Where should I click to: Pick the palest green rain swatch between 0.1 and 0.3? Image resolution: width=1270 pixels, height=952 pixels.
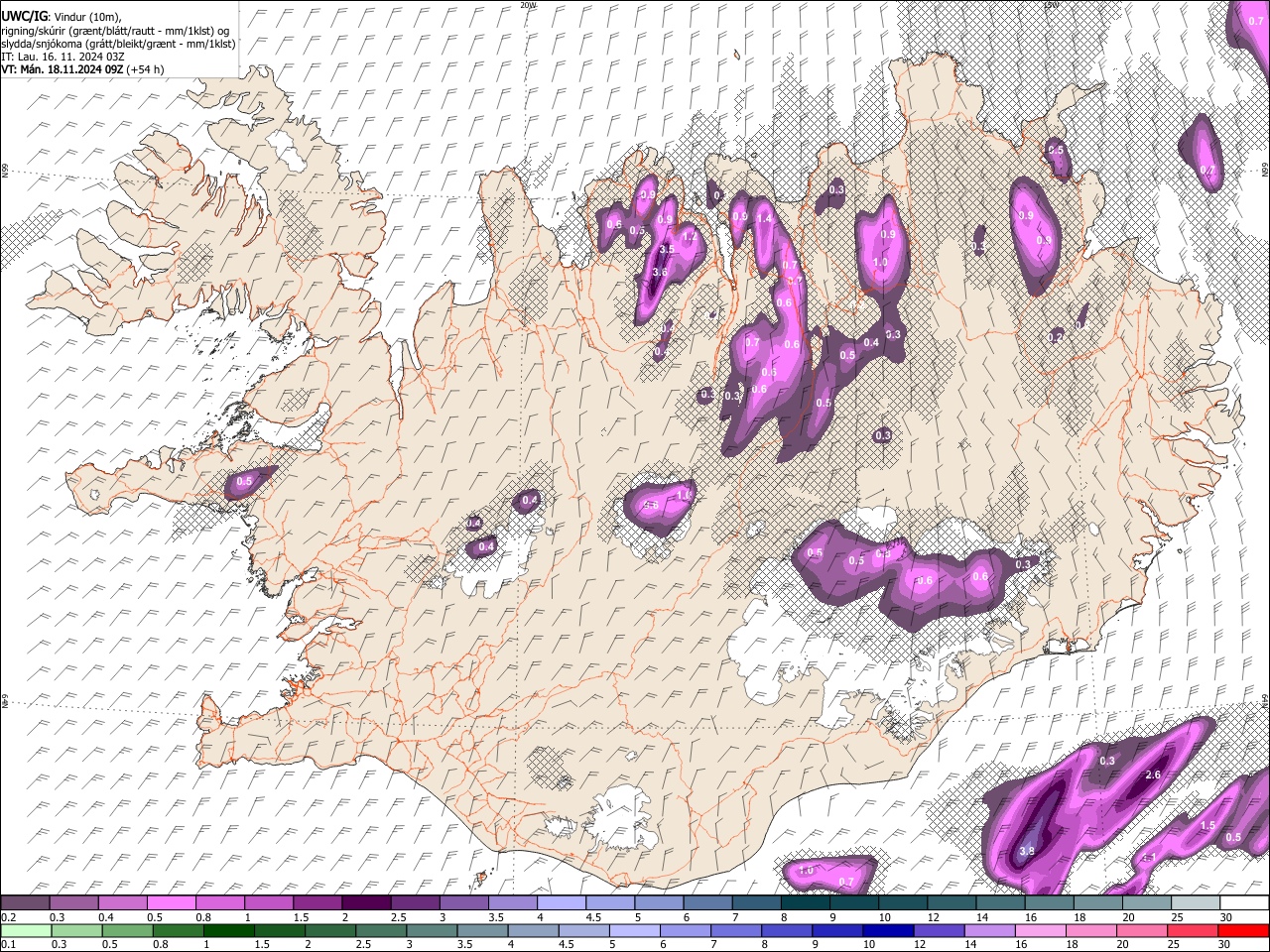tap(26, 930)
